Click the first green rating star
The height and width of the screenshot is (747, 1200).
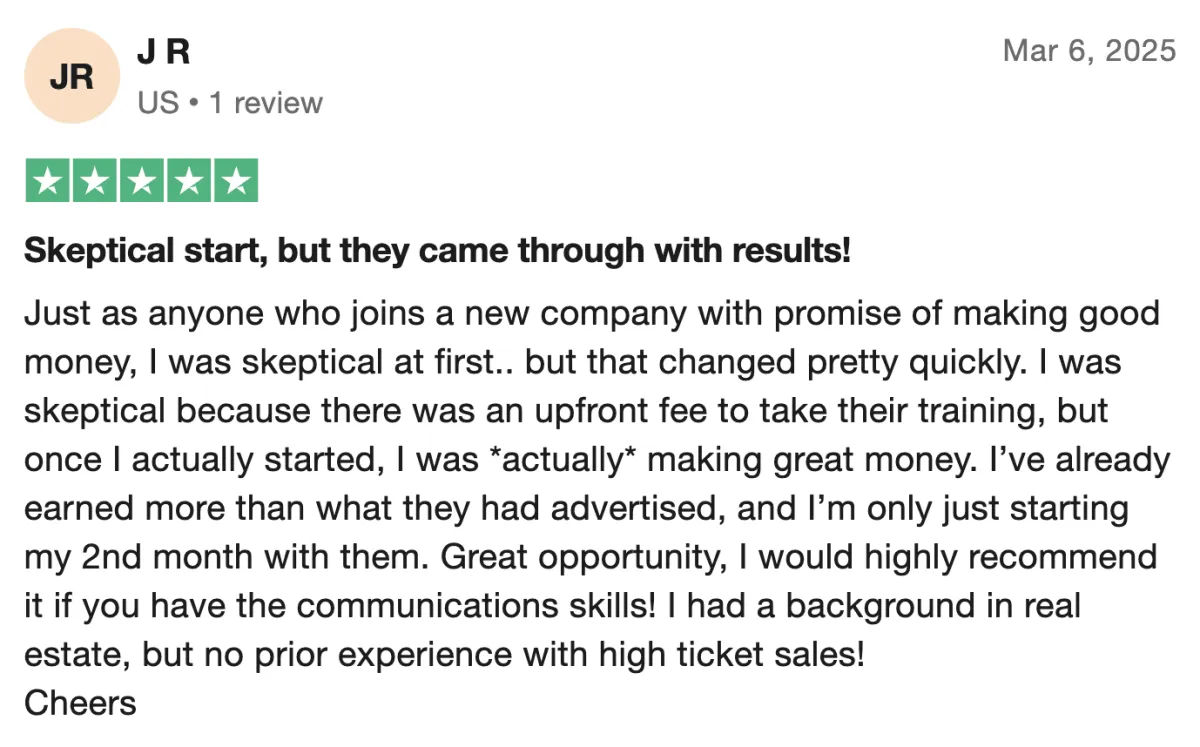coord(47,181)
